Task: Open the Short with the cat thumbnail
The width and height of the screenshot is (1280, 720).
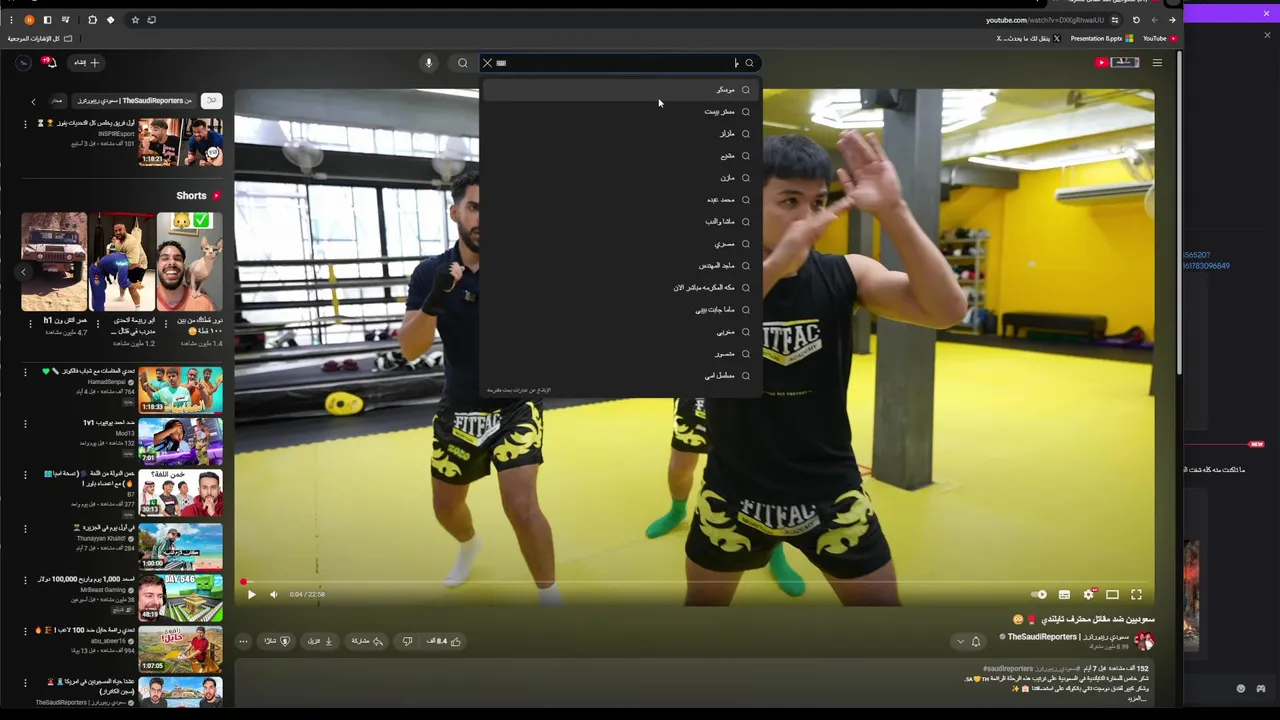Action: [189, 262]
